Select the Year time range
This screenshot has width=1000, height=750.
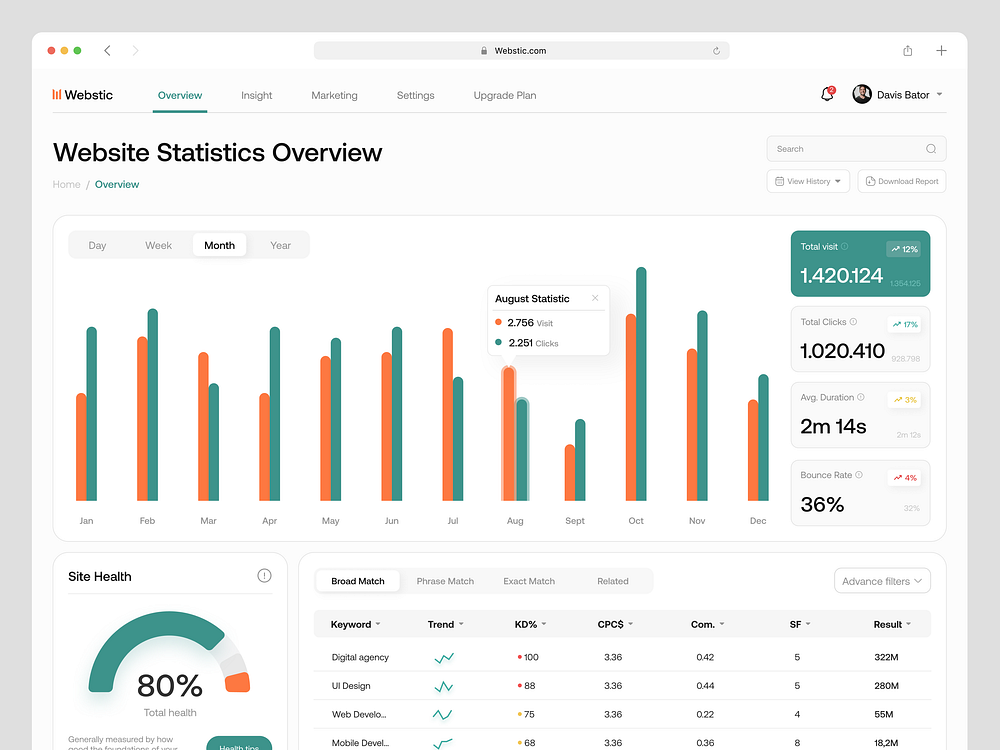(280, 244)
